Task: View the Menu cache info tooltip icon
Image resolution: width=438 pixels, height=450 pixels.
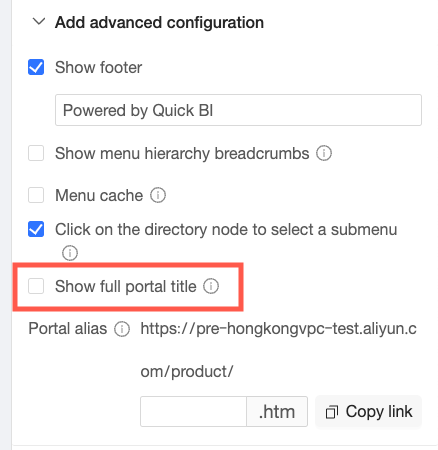Action: (158, 195)
